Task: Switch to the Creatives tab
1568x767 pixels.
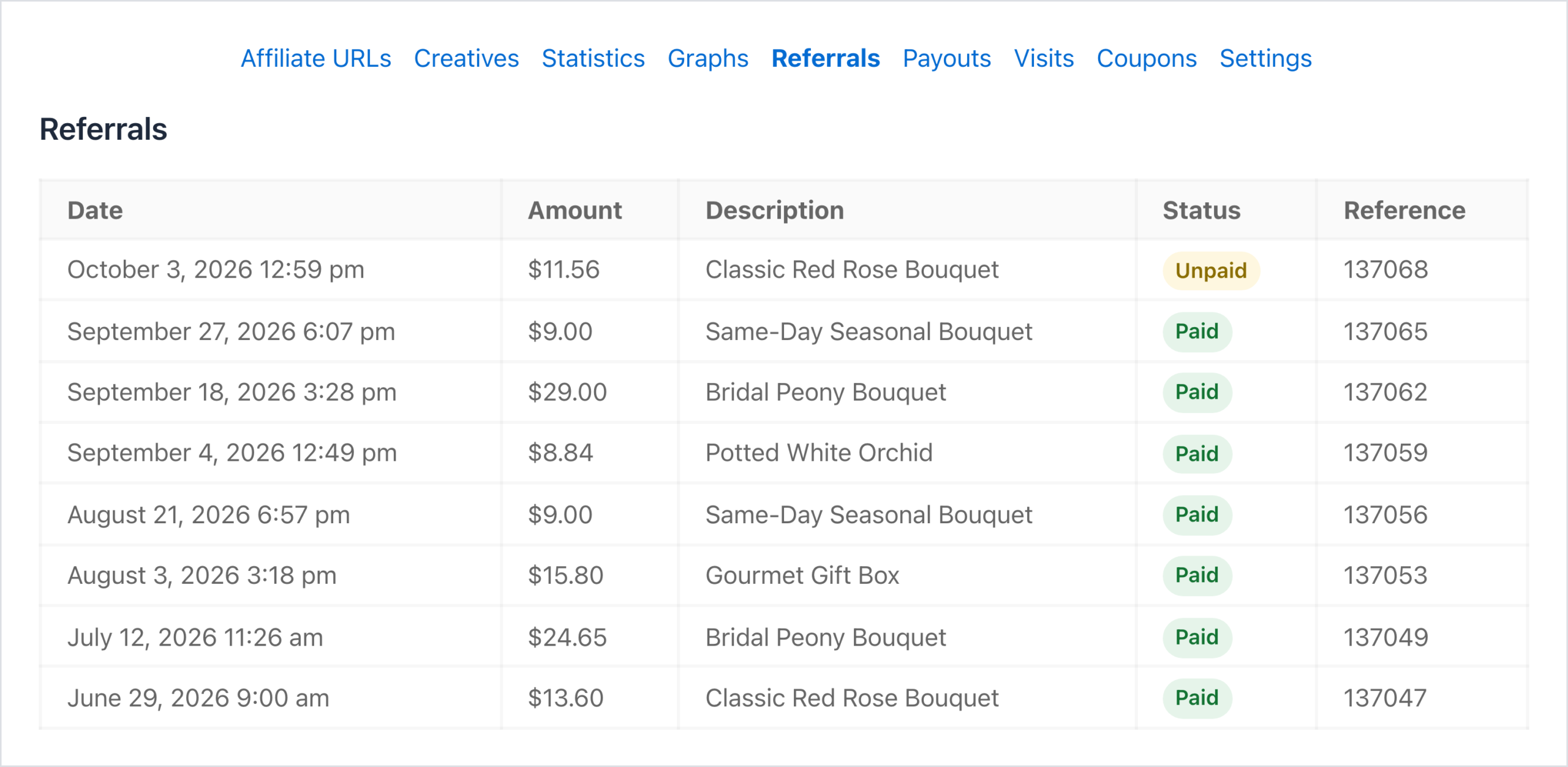Action: 466,59
